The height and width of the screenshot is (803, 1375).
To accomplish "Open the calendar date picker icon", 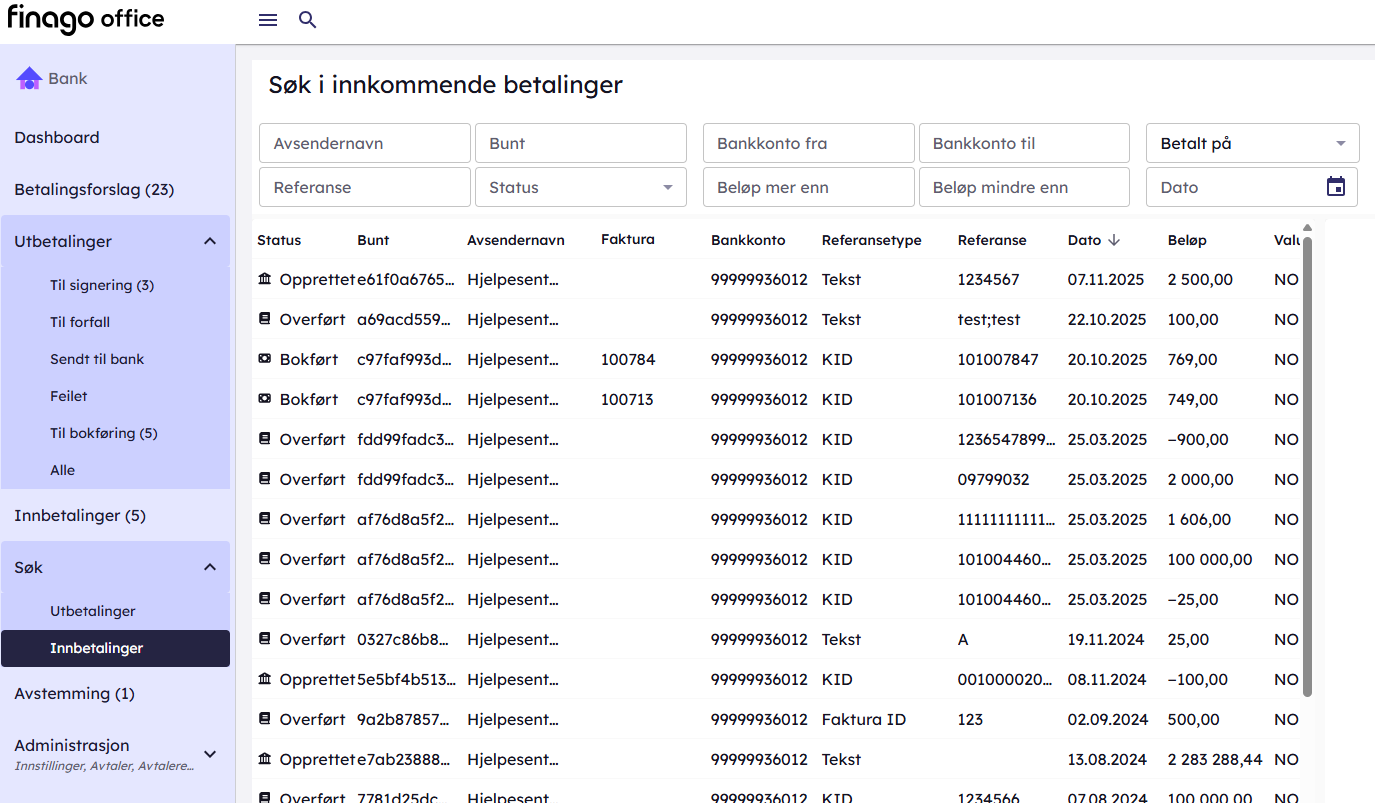I will click(1336, 187).
